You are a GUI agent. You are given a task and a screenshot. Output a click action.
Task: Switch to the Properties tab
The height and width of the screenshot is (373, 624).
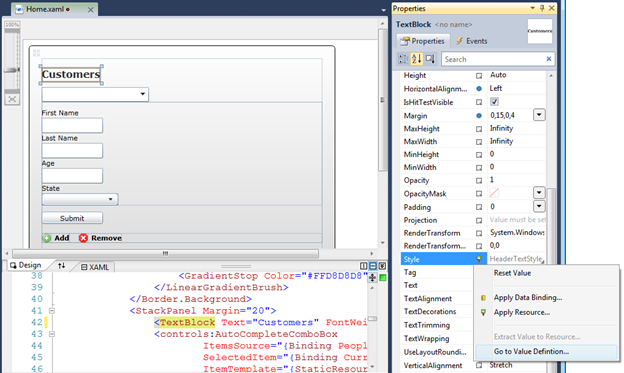pyautogui.click(x=423, y=41)
